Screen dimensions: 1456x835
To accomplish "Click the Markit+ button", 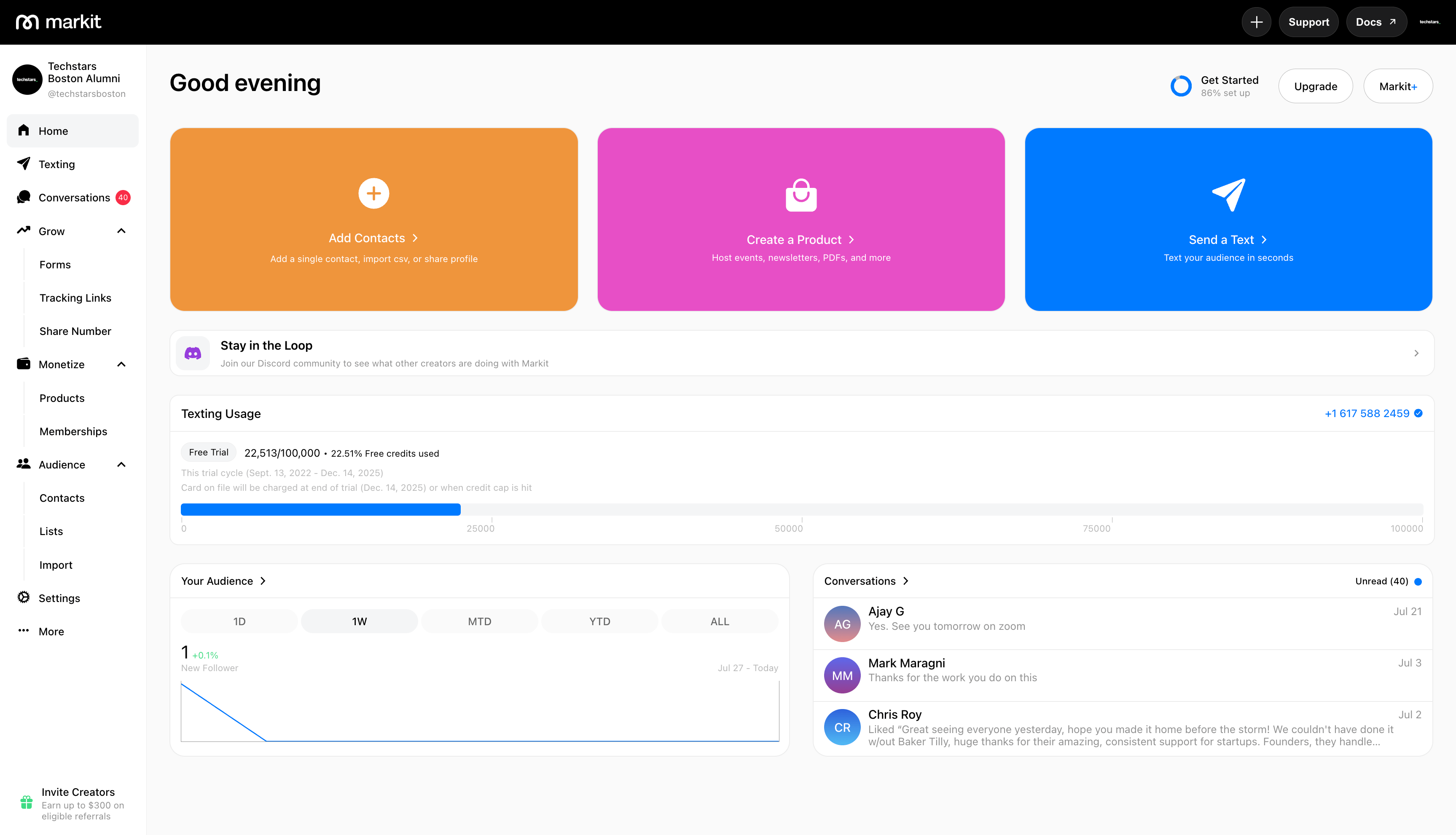I will tap(1398, 86).
